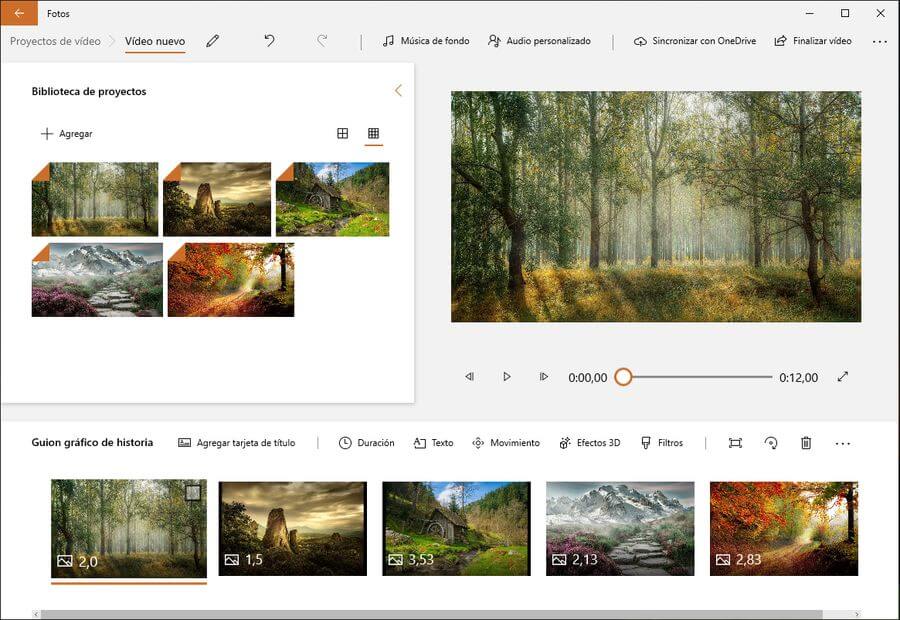Open the Duración option
900x620 pixels.
tap(367, 443)
